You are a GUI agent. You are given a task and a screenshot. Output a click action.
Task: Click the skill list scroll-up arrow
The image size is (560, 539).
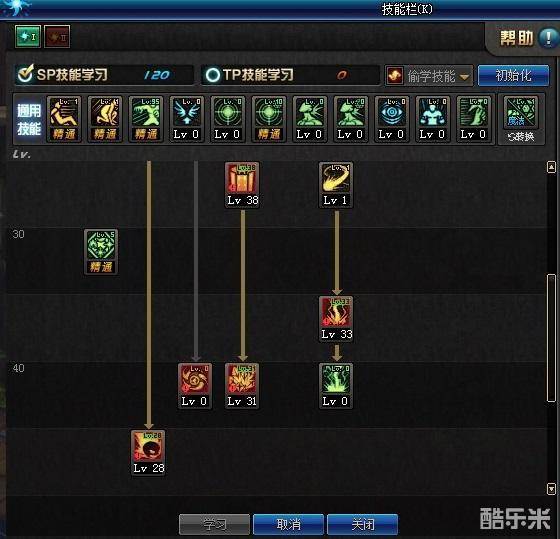551,167
